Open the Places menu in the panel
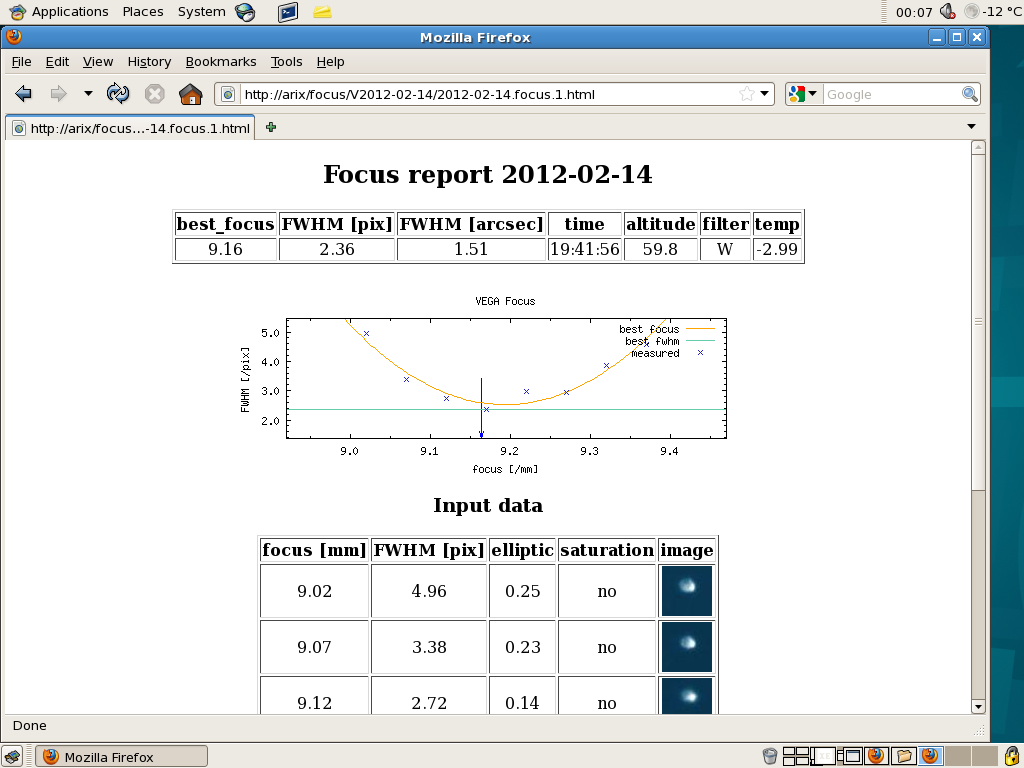 pos(143,12)
